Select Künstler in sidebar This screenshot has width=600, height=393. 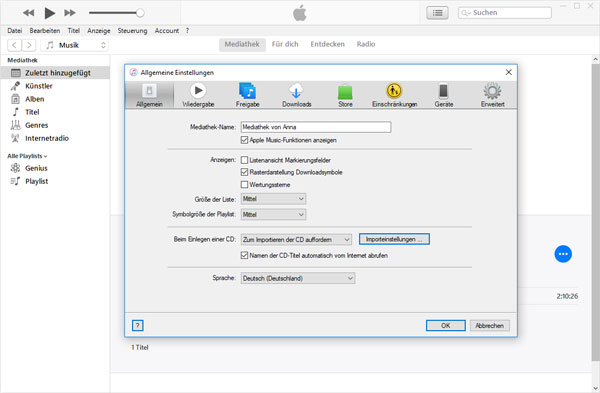tap(55, 86)
